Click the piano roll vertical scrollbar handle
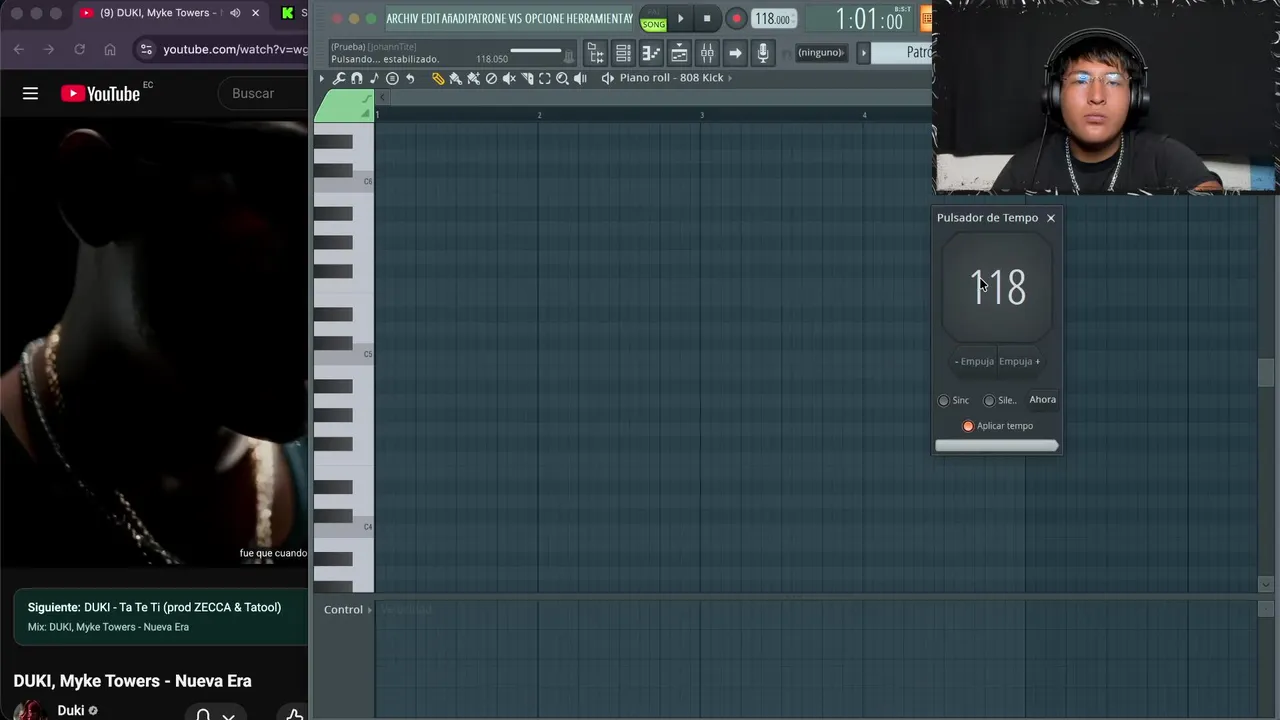Image resolution: width=1280 pixels, height=720 pixels. coord(1266,373)
